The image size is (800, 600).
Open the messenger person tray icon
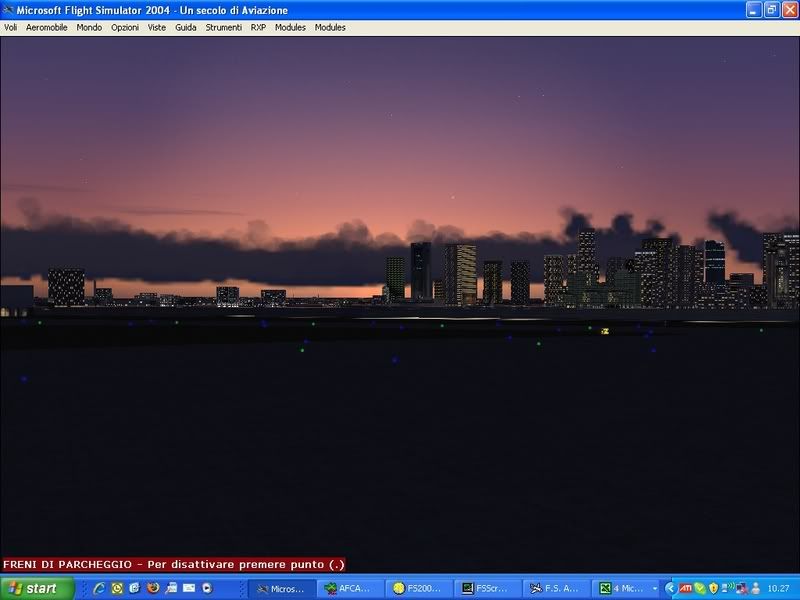coord(756,589)
